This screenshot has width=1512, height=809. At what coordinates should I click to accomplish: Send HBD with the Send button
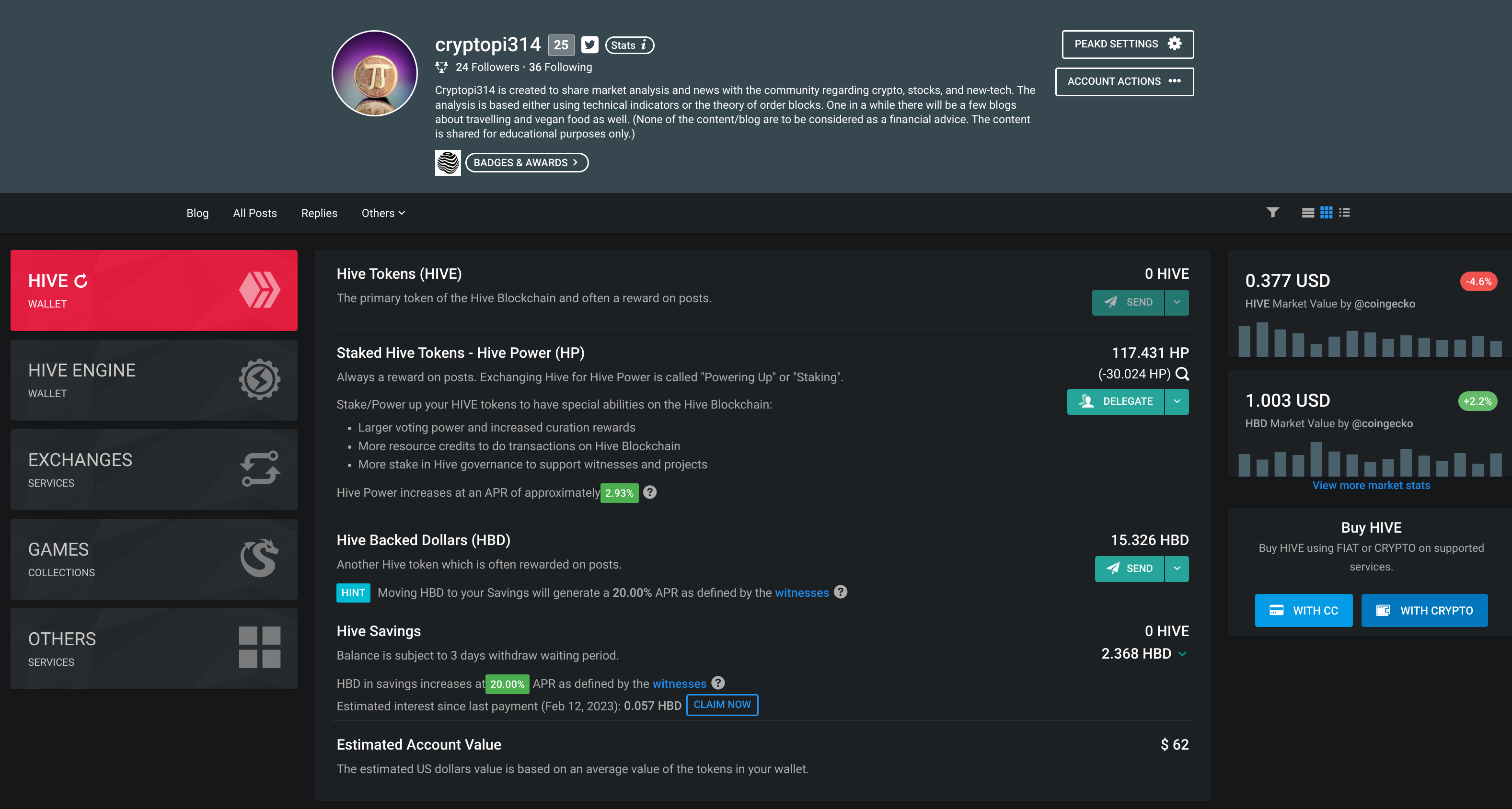click(1129, 569)
